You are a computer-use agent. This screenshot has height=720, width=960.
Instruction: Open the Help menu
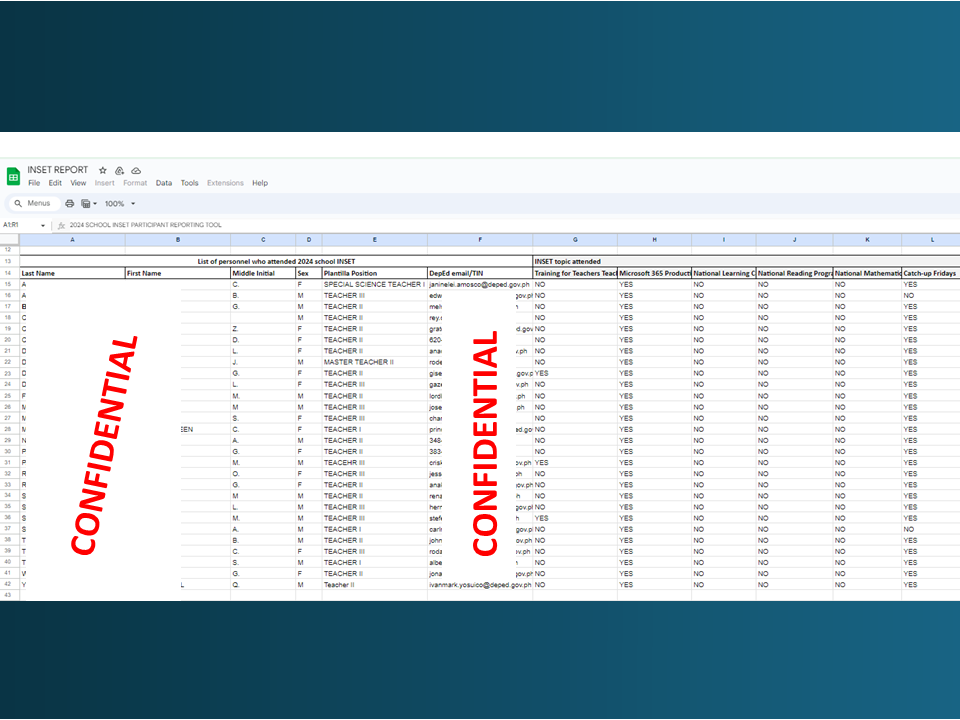click(x=260, y=183)
